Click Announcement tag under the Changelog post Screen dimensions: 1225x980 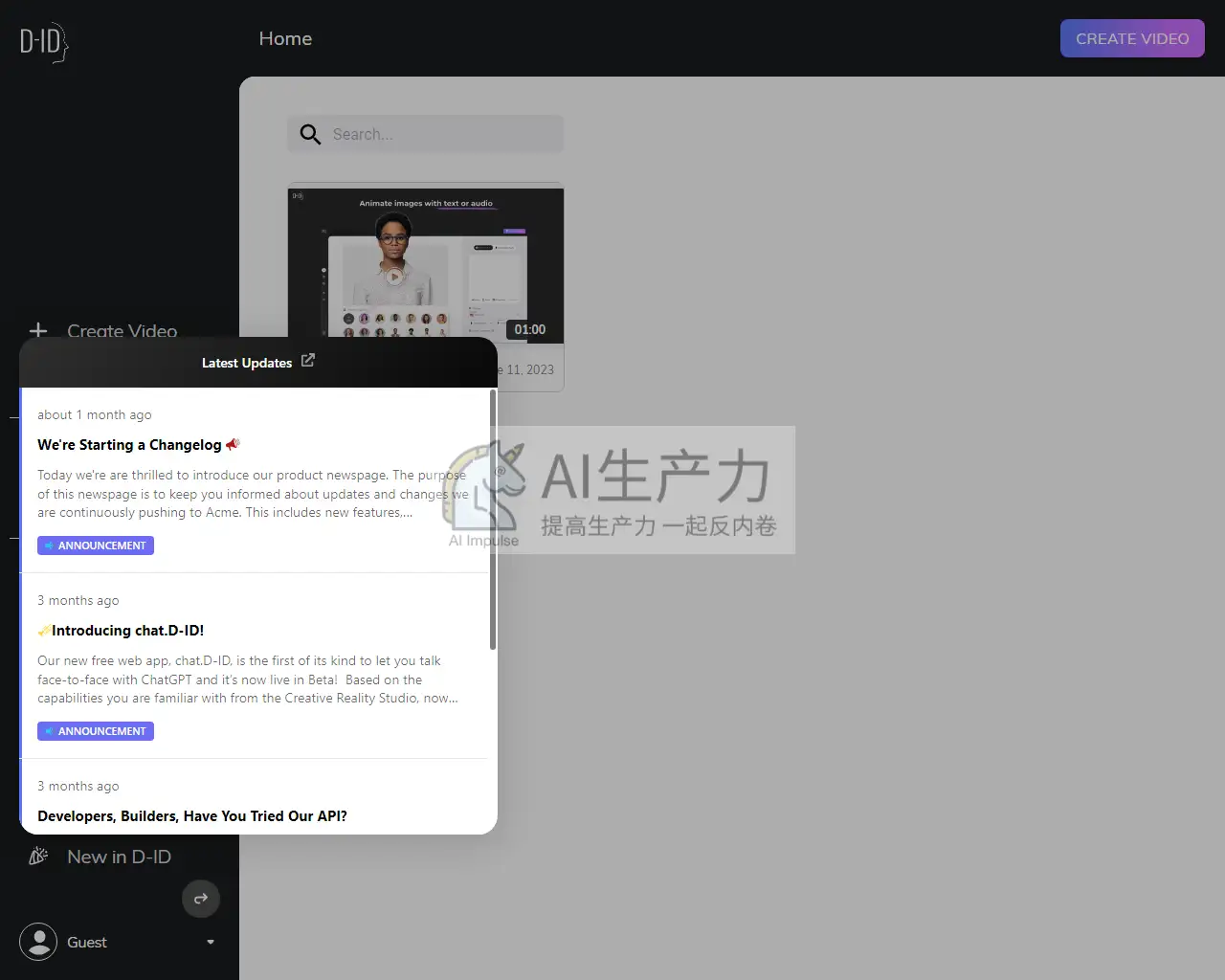(96, 546)
